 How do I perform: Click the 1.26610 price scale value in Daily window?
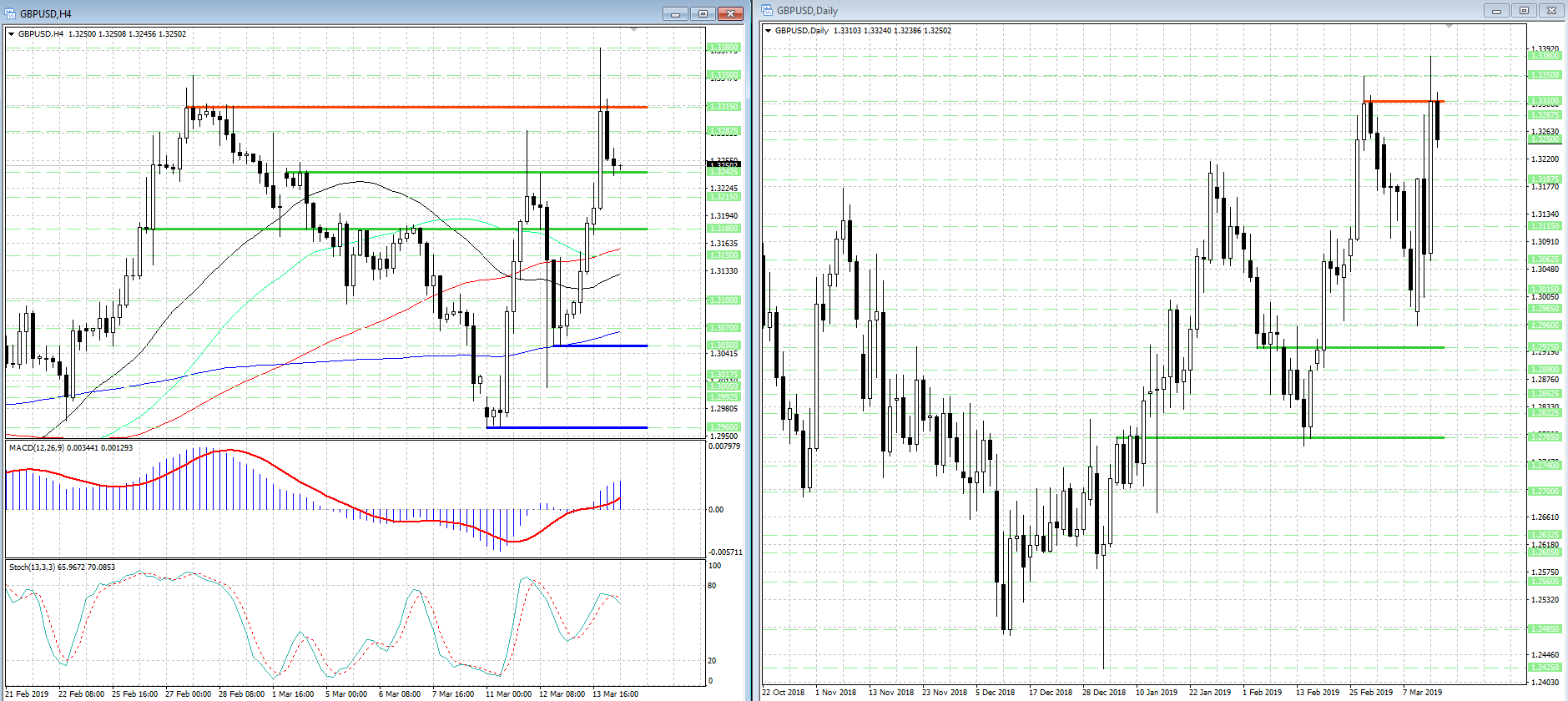[1545, 517]
